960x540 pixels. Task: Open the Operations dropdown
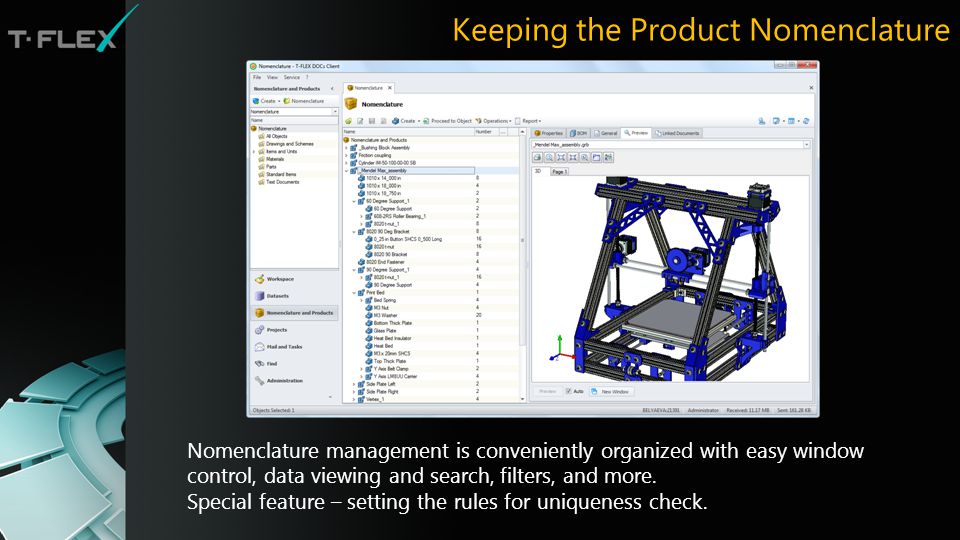click(493, 121)
